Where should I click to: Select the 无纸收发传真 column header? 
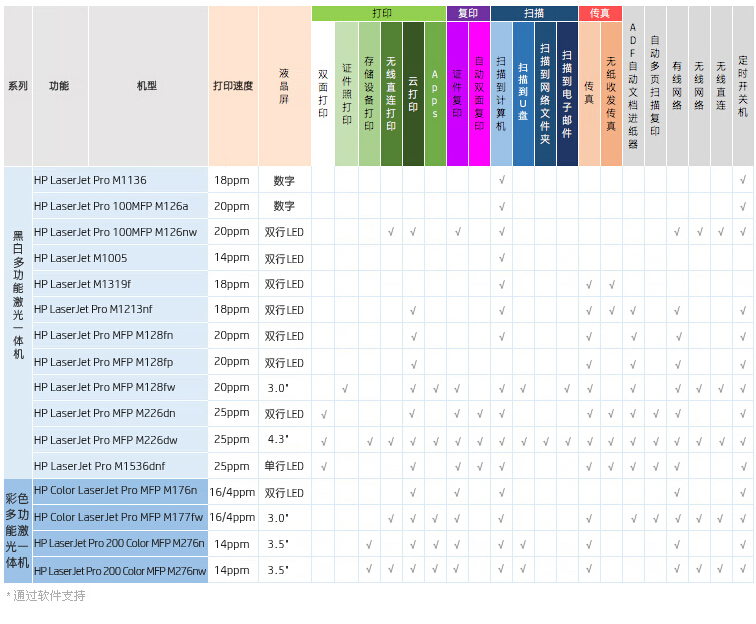pos(611,94)
